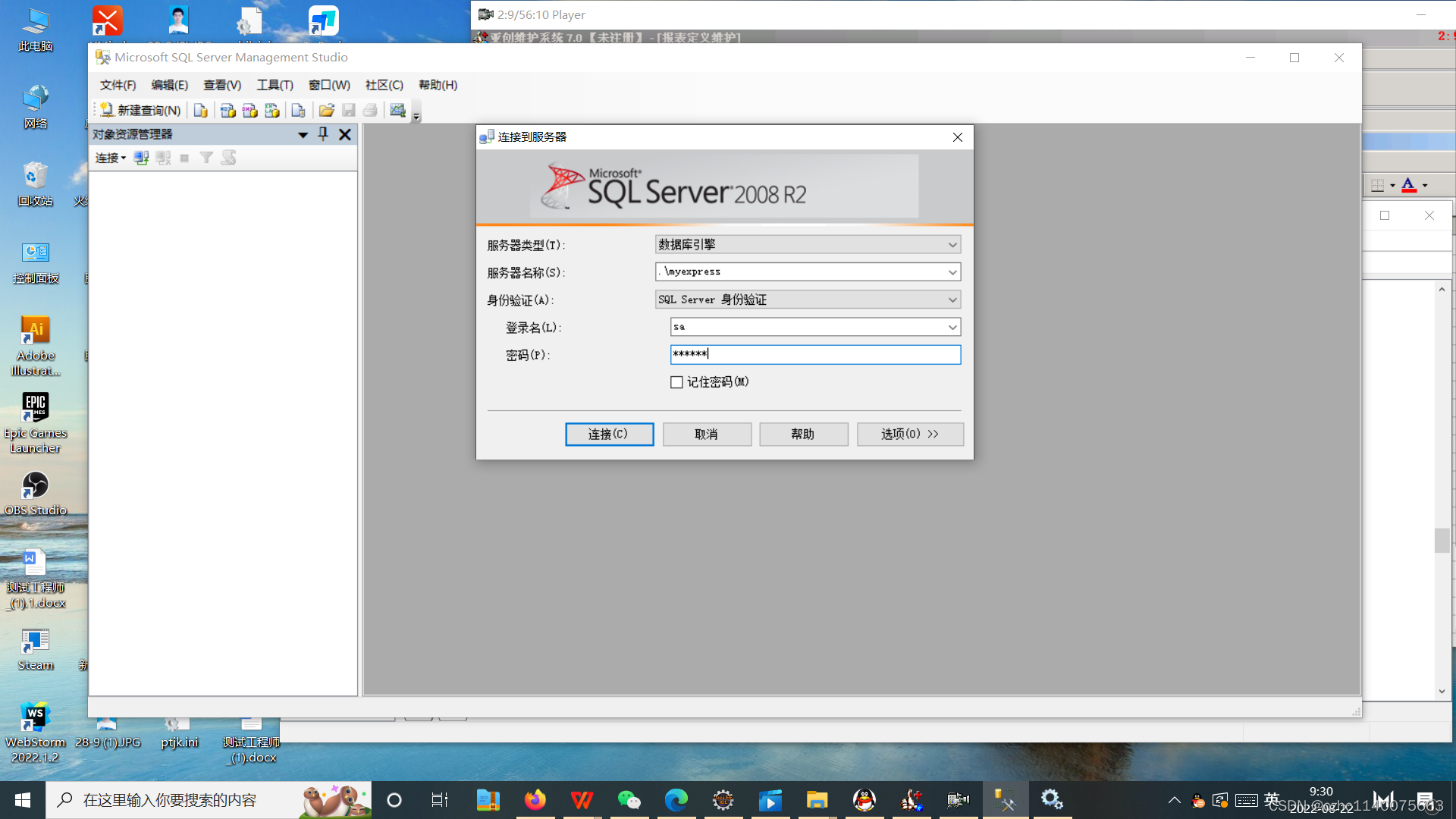
Task: Click Connect Object Explorer icon
Action: 141,158
